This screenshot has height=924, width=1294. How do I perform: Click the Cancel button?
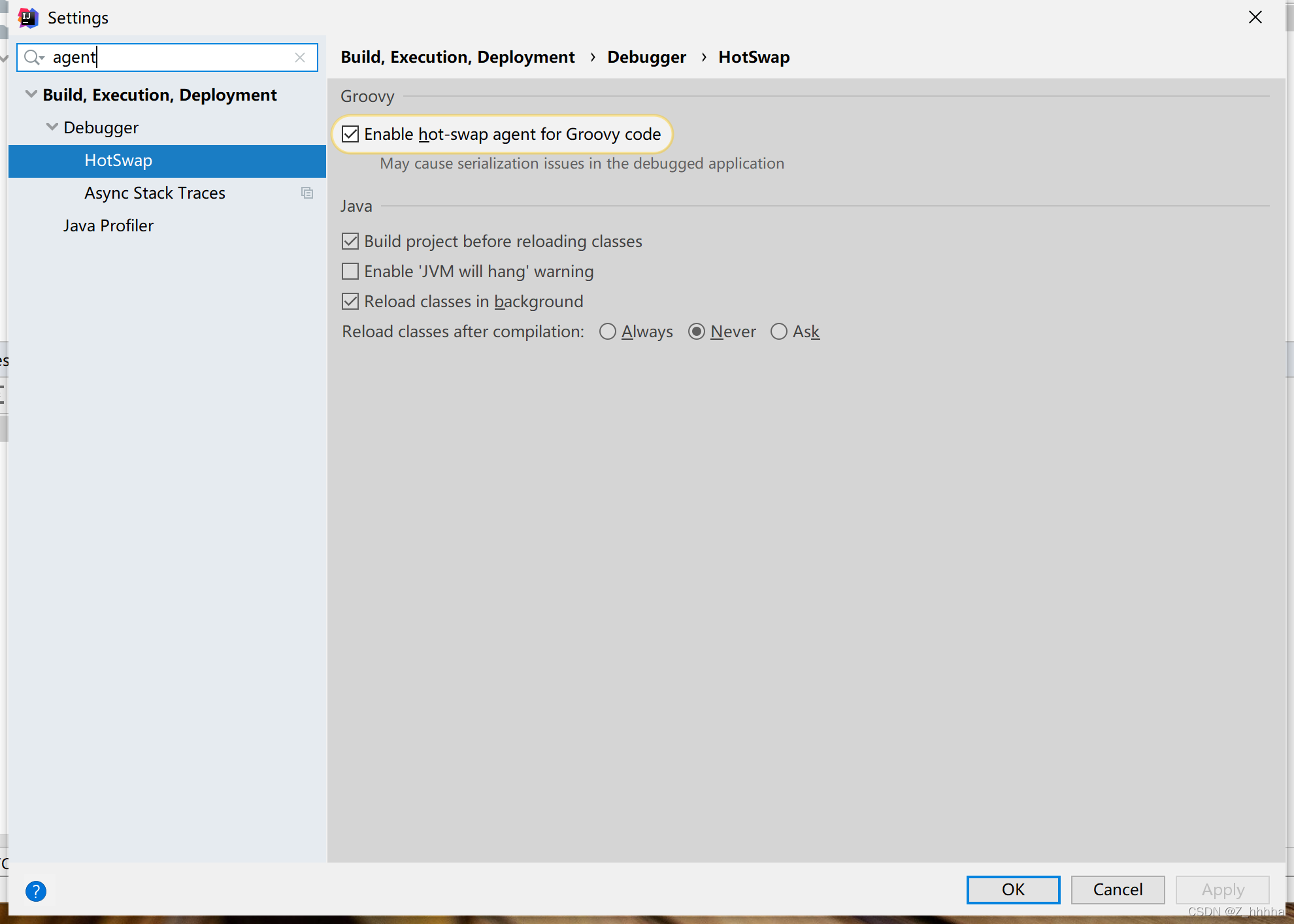(x=1118, y=889)
